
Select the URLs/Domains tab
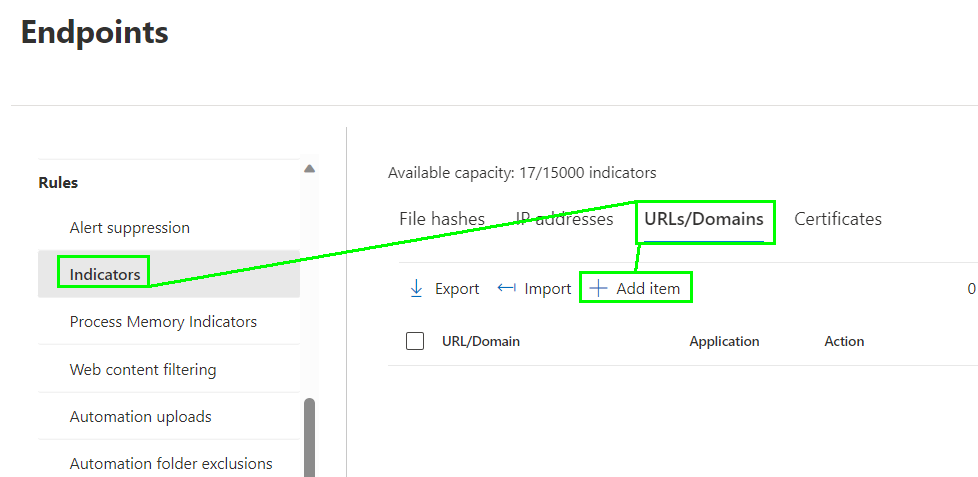(x=704, y=219)
